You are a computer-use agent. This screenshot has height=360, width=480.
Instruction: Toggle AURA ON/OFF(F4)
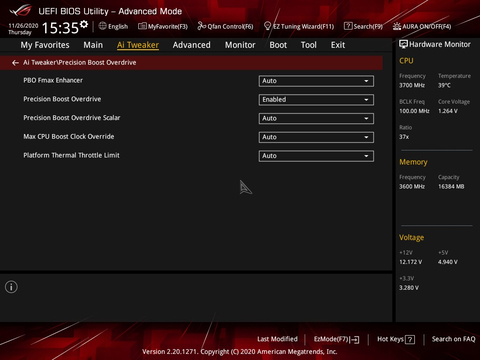(422, 26)
